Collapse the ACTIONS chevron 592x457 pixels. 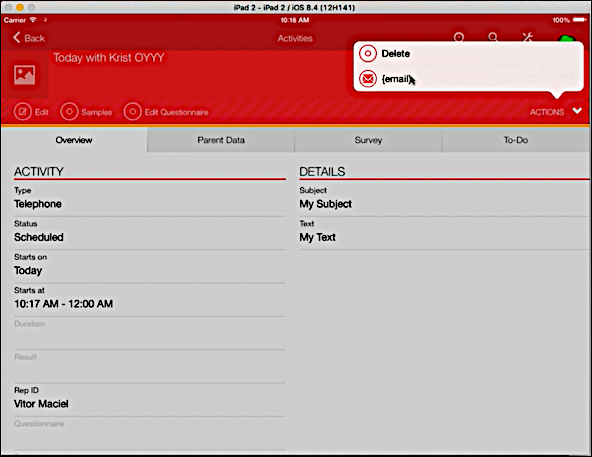click(577, 111)
